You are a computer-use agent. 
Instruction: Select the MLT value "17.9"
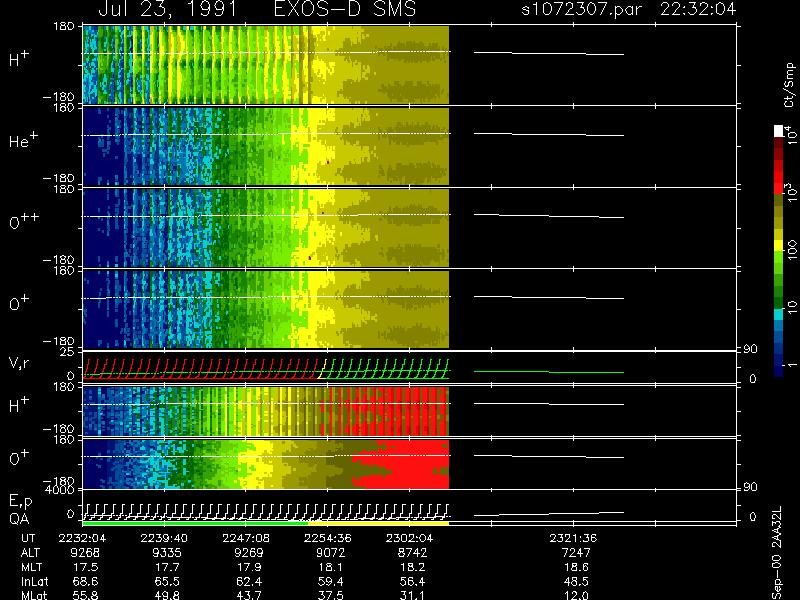[249, 567]
